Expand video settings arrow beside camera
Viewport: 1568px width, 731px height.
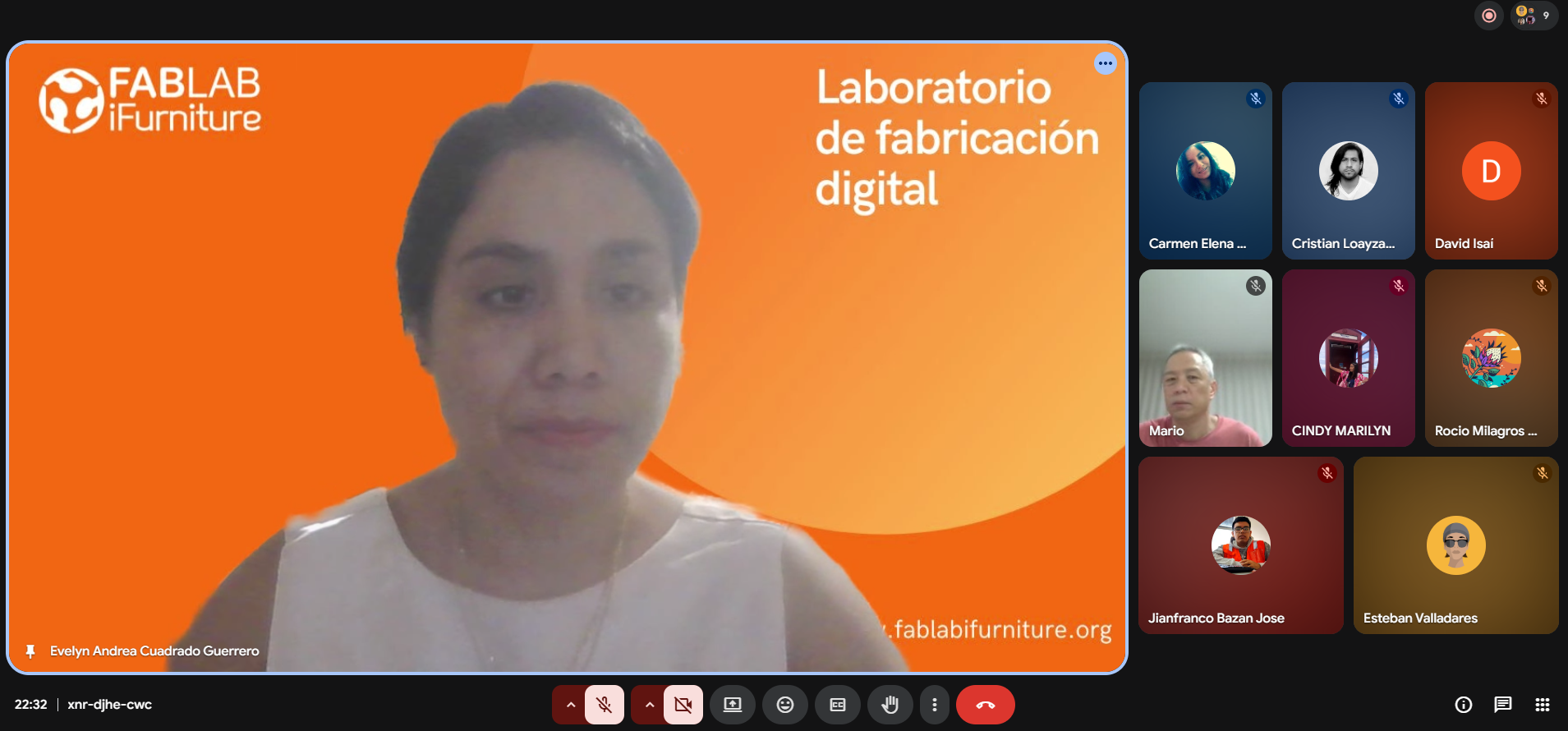click(649, 705)
